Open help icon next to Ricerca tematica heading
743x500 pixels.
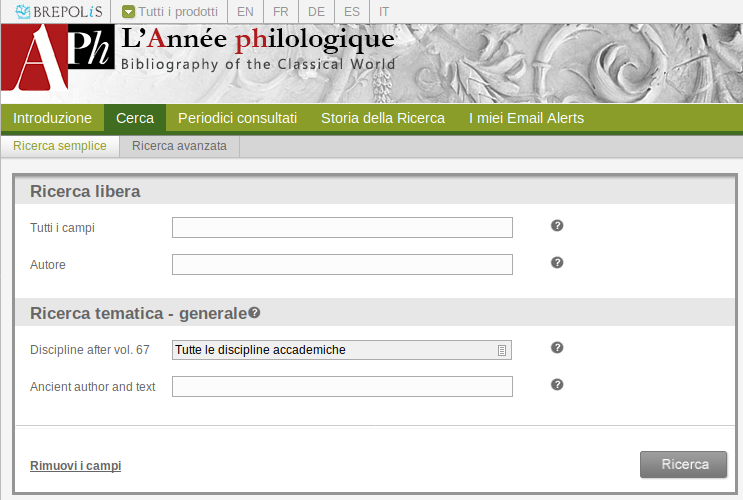click(x=254, y=312)
